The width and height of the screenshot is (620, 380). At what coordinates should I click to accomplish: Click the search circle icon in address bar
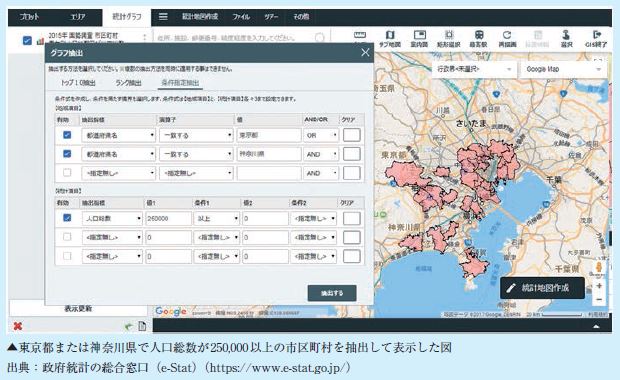pyautogui.click(x=319, y=38)
